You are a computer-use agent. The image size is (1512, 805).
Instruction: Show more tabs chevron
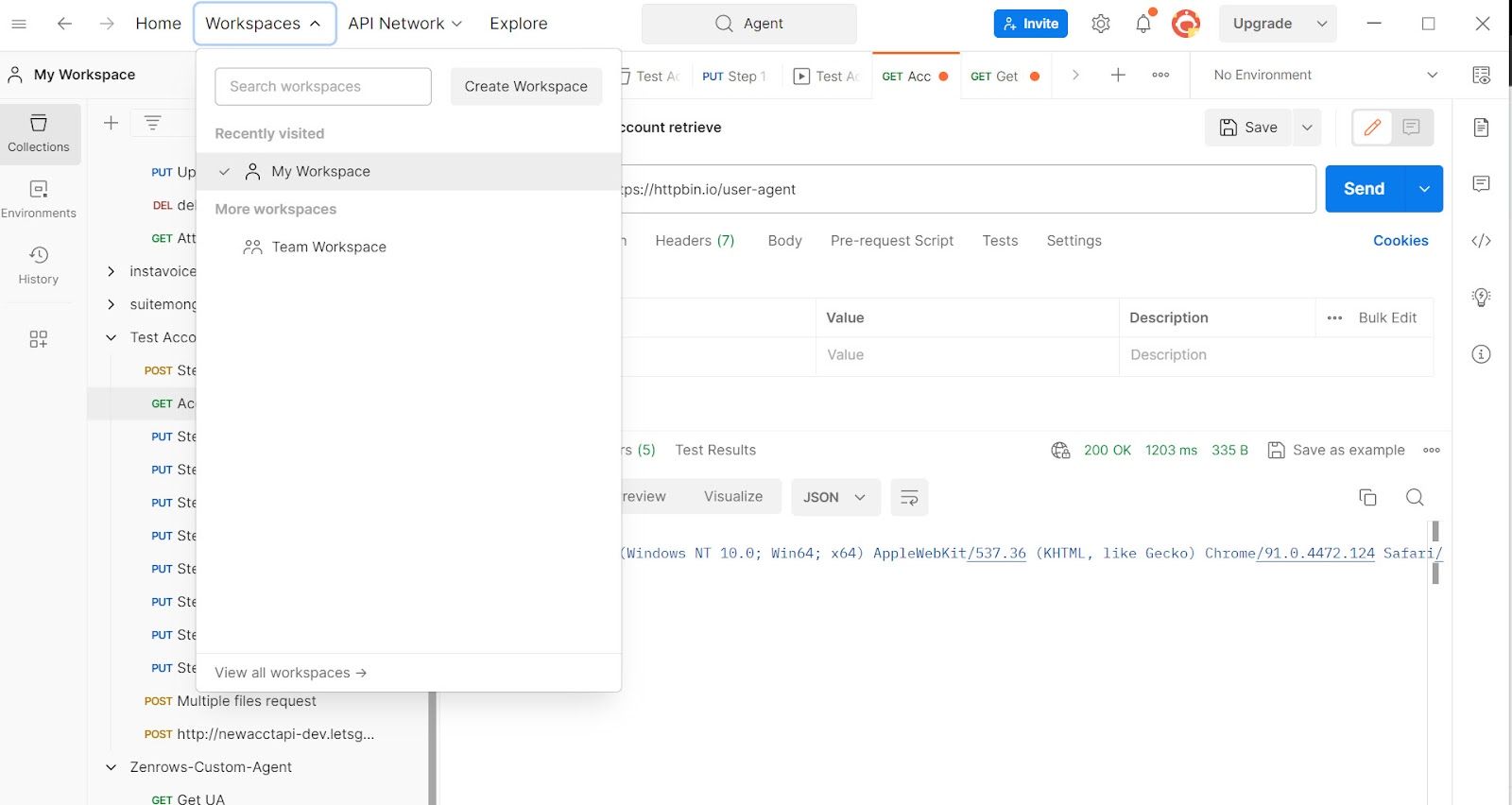click(x=1075, y=75)
